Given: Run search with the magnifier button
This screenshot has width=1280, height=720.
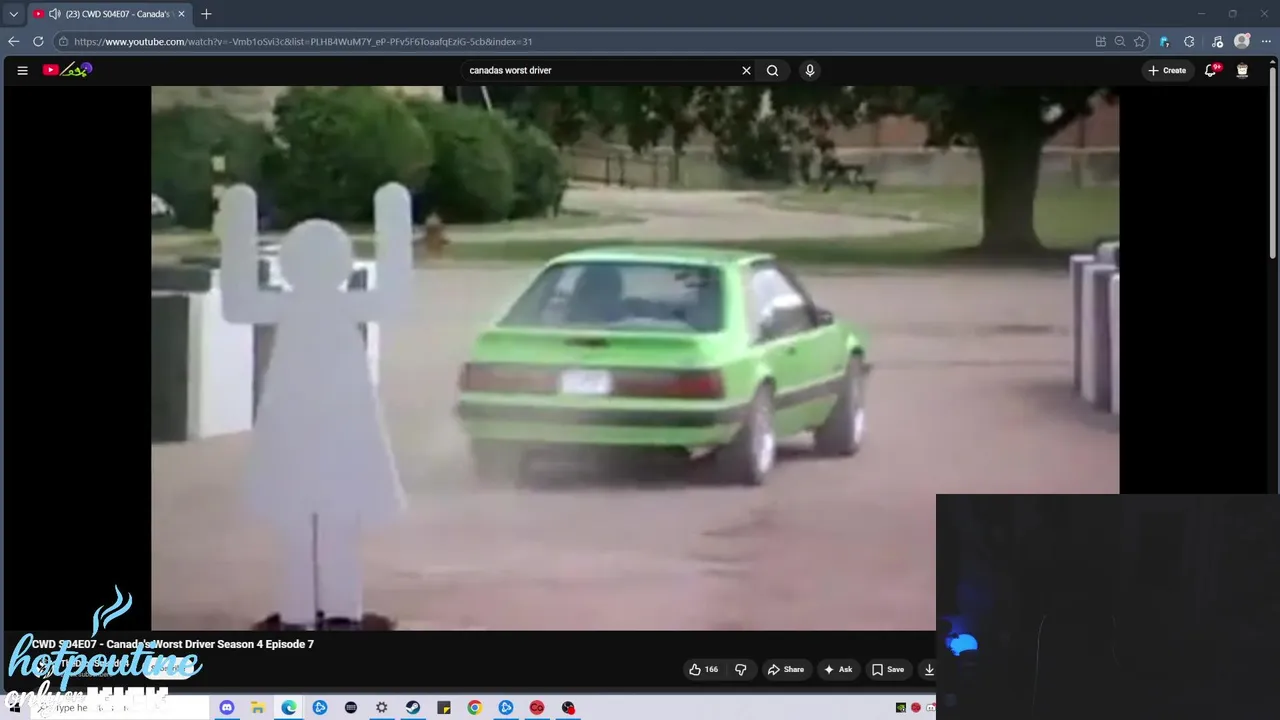Looking at the screenshot, I should tap(772, 70).
